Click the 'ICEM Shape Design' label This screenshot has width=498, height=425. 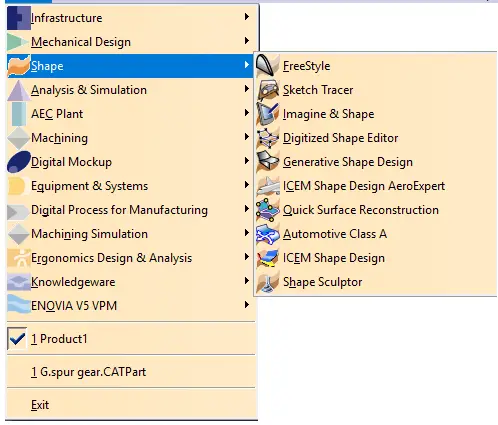click(334, 258)
